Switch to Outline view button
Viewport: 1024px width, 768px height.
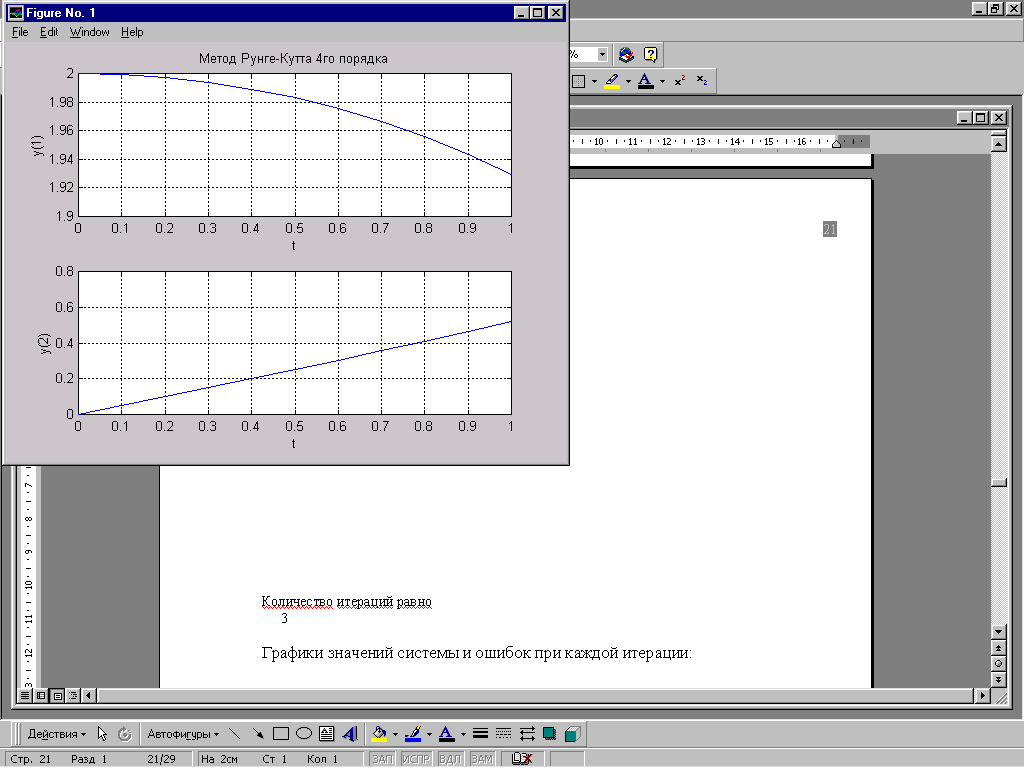coord(73,694)
